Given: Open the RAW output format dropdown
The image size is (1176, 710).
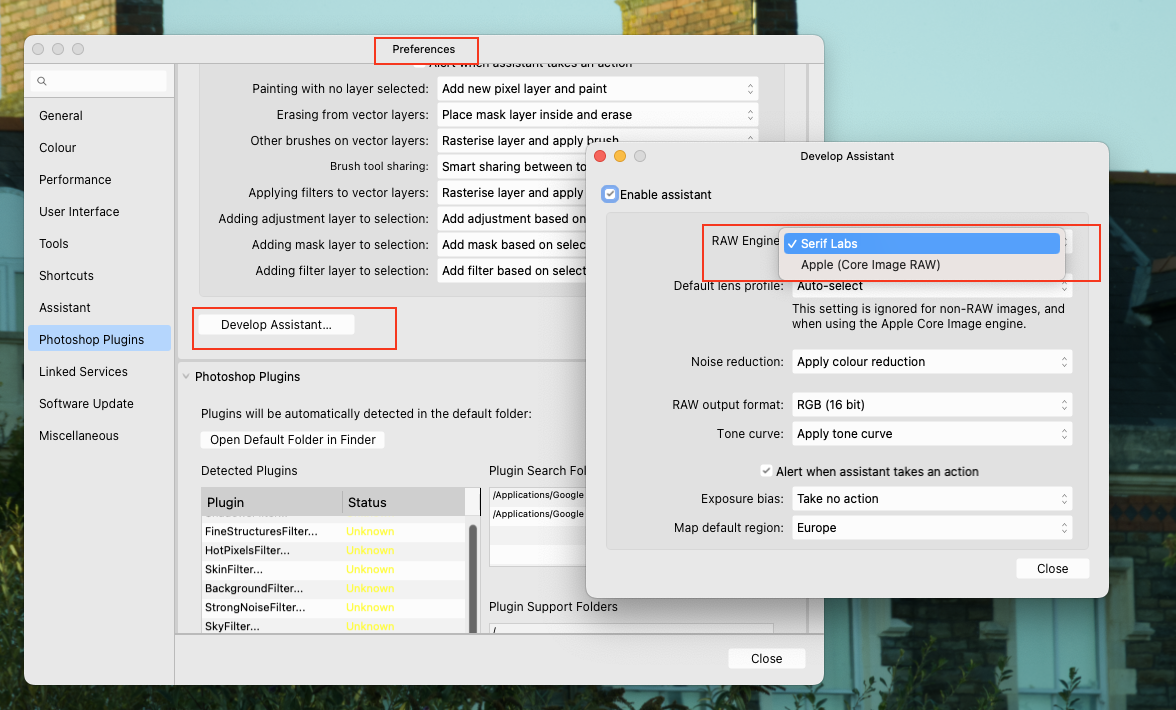Looking at the screenshot, I should [x=931, y=404].
